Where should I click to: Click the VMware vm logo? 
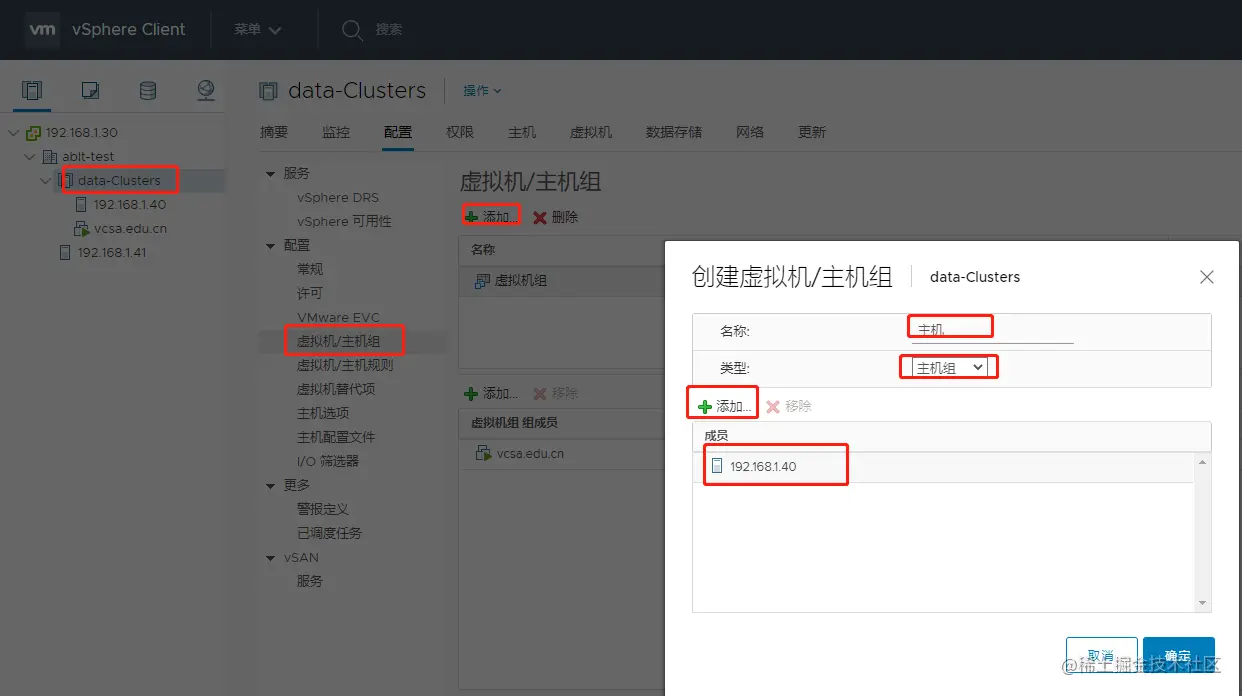[x=42, y=30]
